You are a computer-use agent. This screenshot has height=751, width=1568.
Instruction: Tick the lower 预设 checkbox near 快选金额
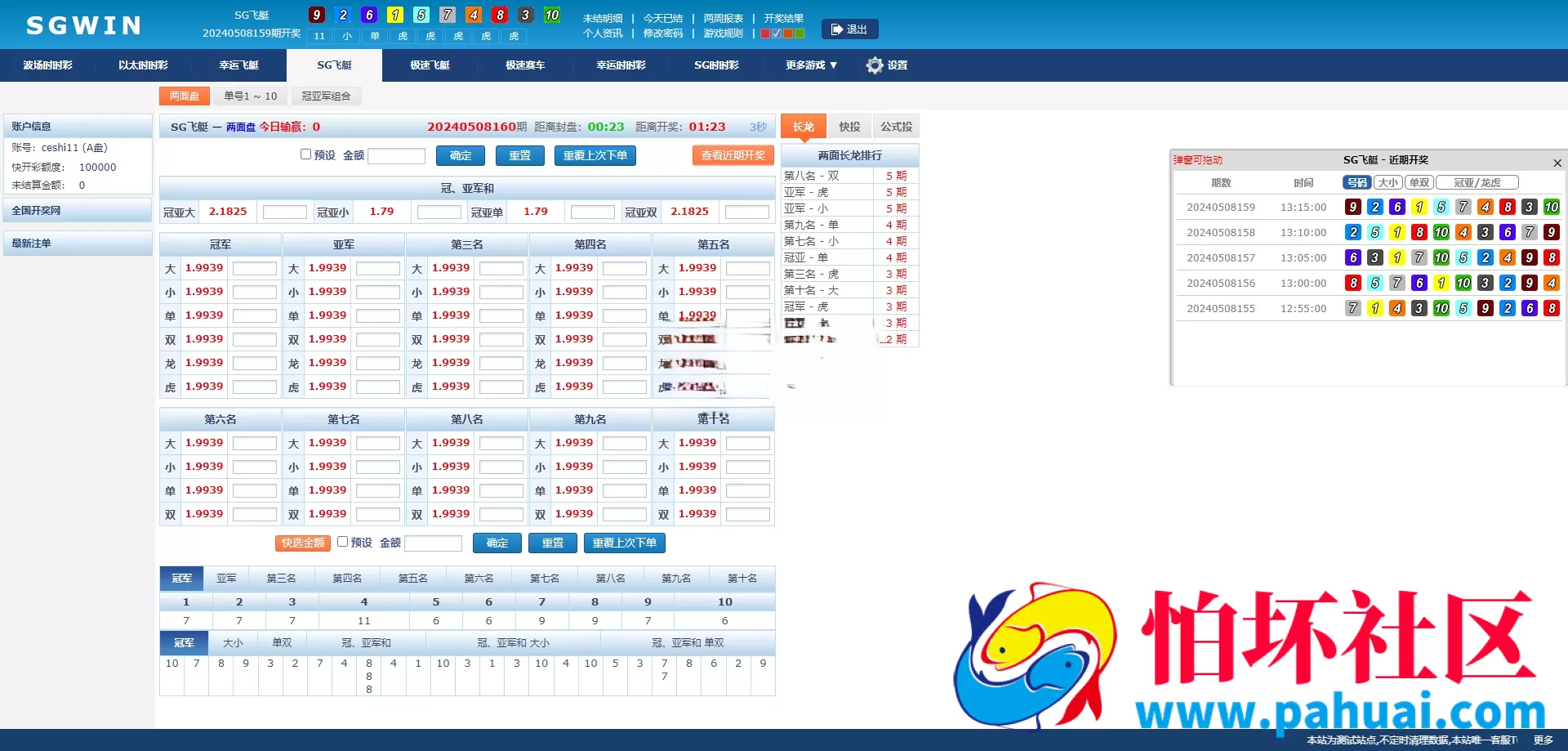343,542
